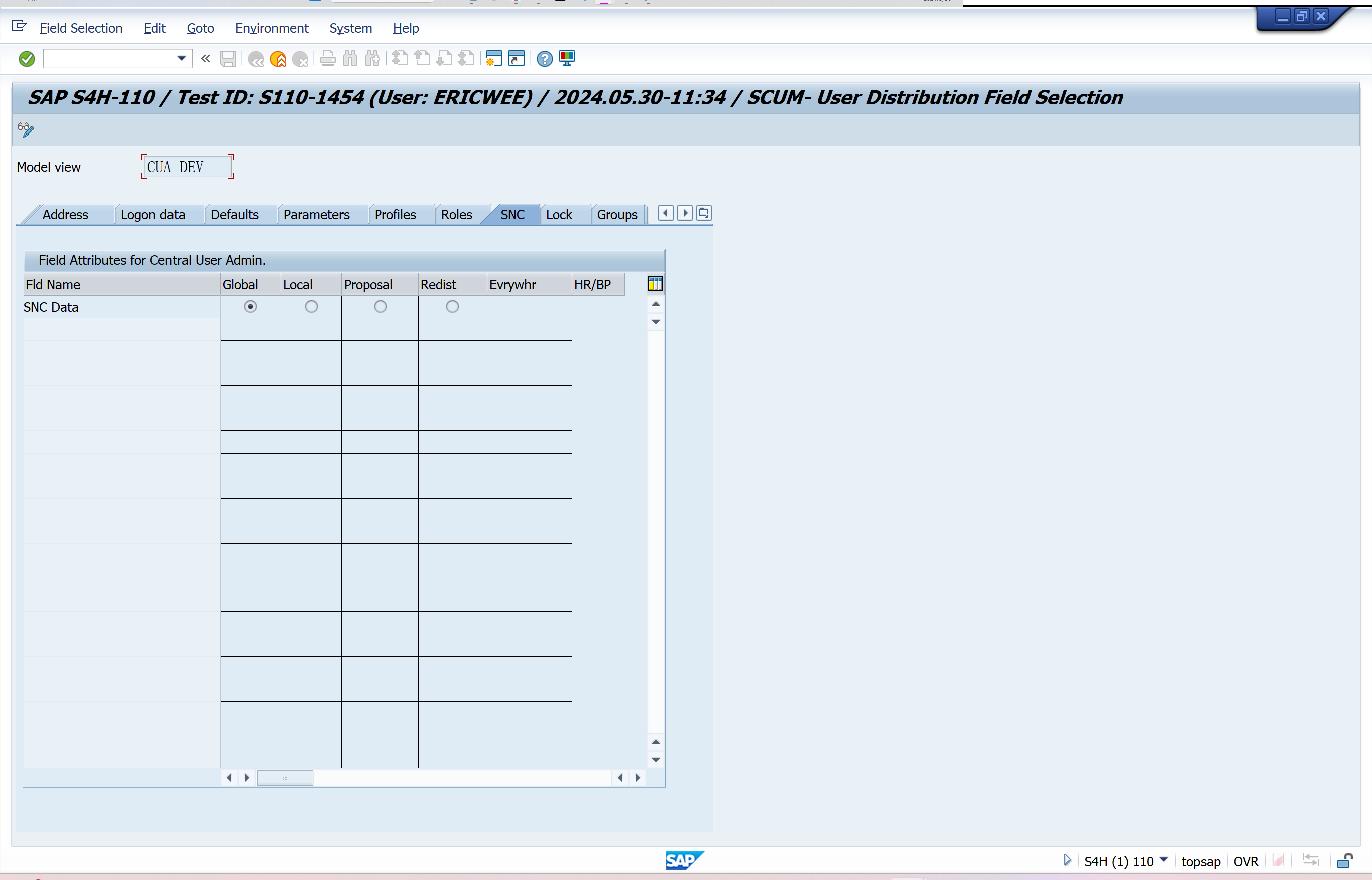Click the green Enter checkmark icon
The width and height of the screenshot is (1372, 880).
pyautogui.click(x=27, y=58)
